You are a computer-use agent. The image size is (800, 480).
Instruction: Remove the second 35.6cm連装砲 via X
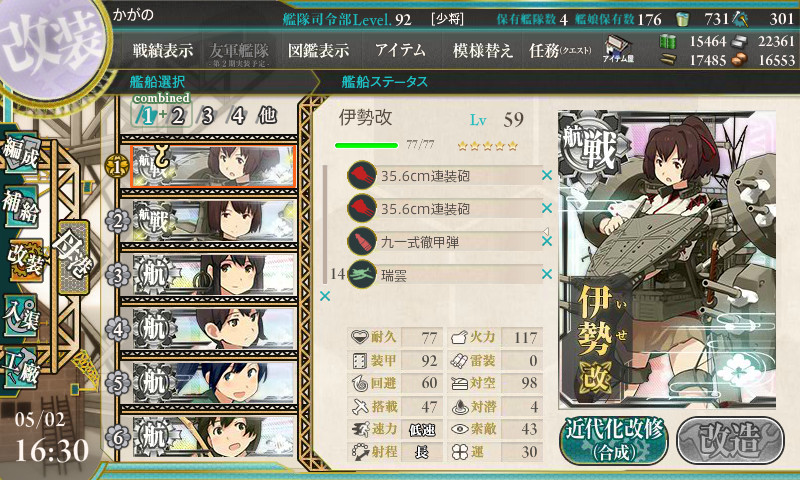tap(547, 208)
